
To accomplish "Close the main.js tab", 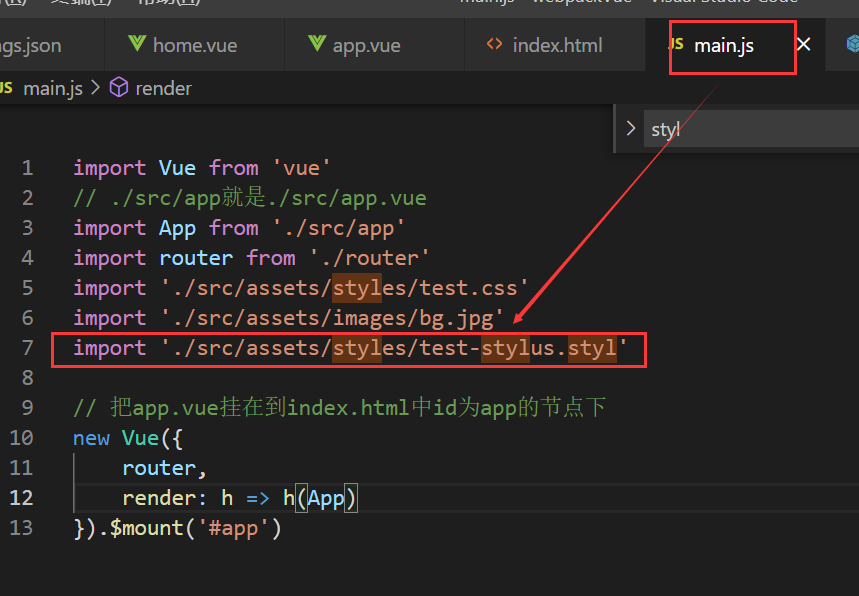I will [x=803, y=44].
